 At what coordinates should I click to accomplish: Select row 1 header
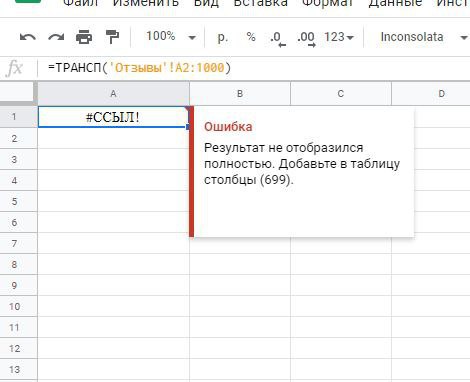(x=18, y=117)
